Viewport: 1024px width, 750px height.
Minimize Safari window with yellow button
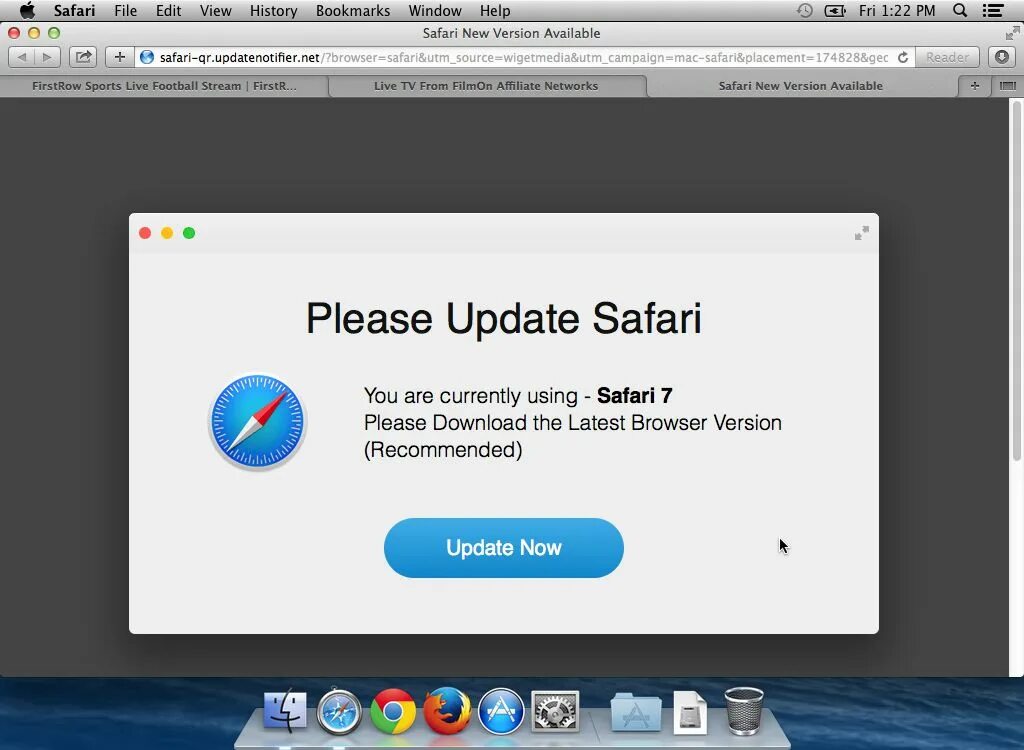click(34, 33)
